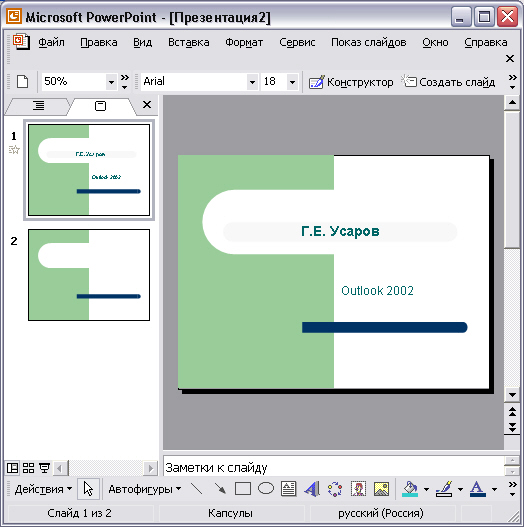Open the Конструктор design pane
Image resolution: width=524 pixels, height=527 pixels.
pos(351,82)
